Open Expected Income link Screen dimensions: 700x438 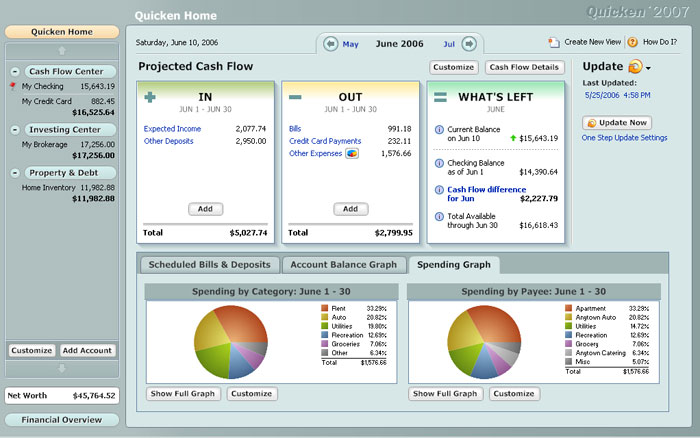172,129
